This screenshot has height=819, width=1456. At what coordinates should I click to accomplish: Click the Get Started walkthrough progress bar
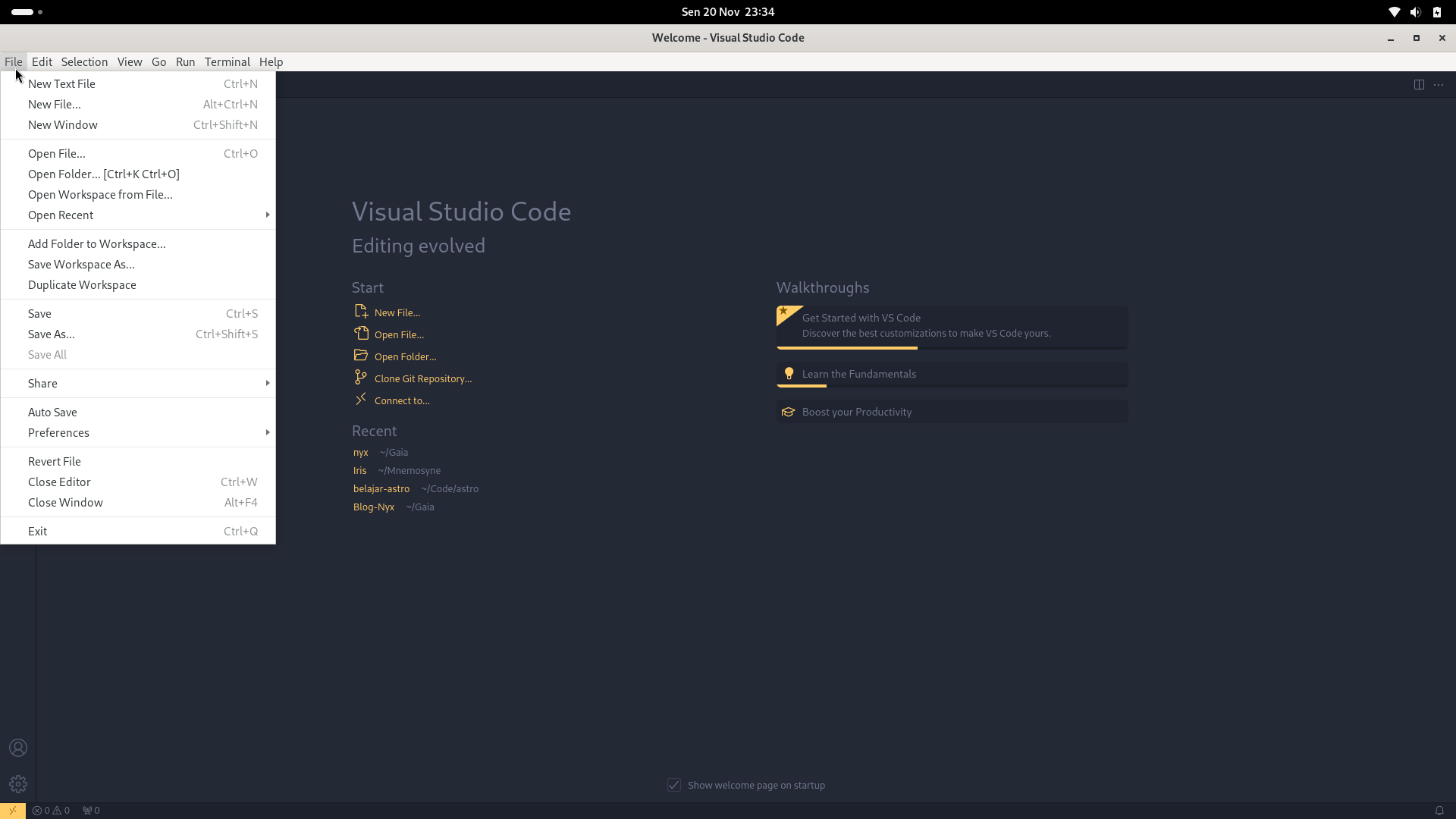tap(952, 348)
